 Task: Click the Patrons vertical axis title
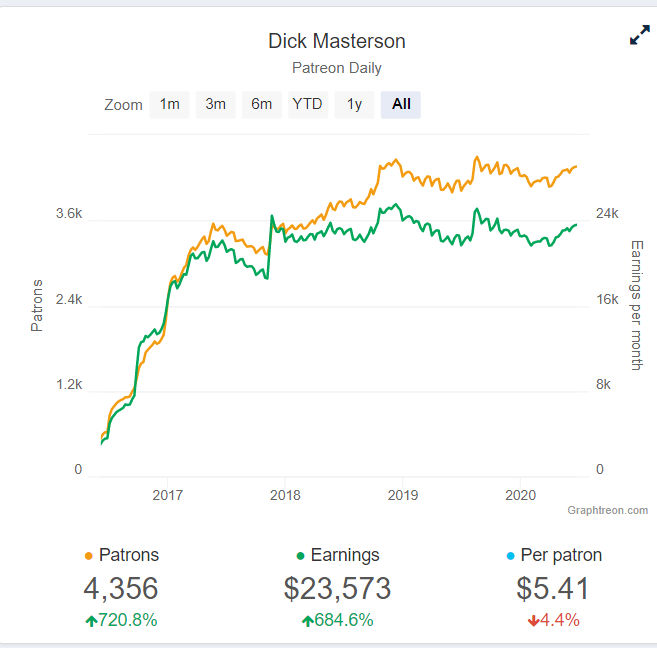point(37,305)
